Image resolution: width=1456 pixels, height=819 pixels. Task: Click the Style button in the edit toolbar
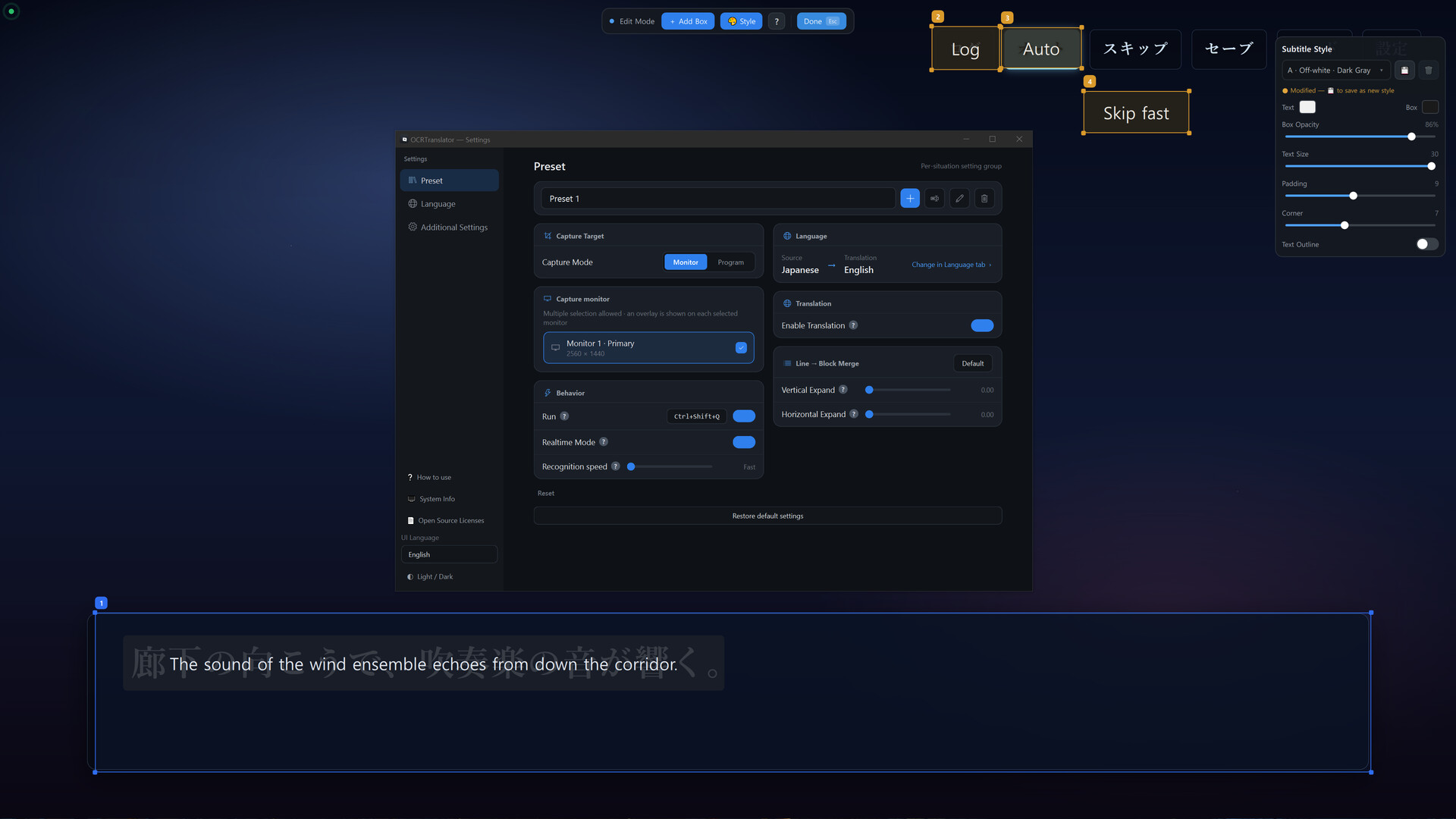pyautogui.click(x=742, y=21)
